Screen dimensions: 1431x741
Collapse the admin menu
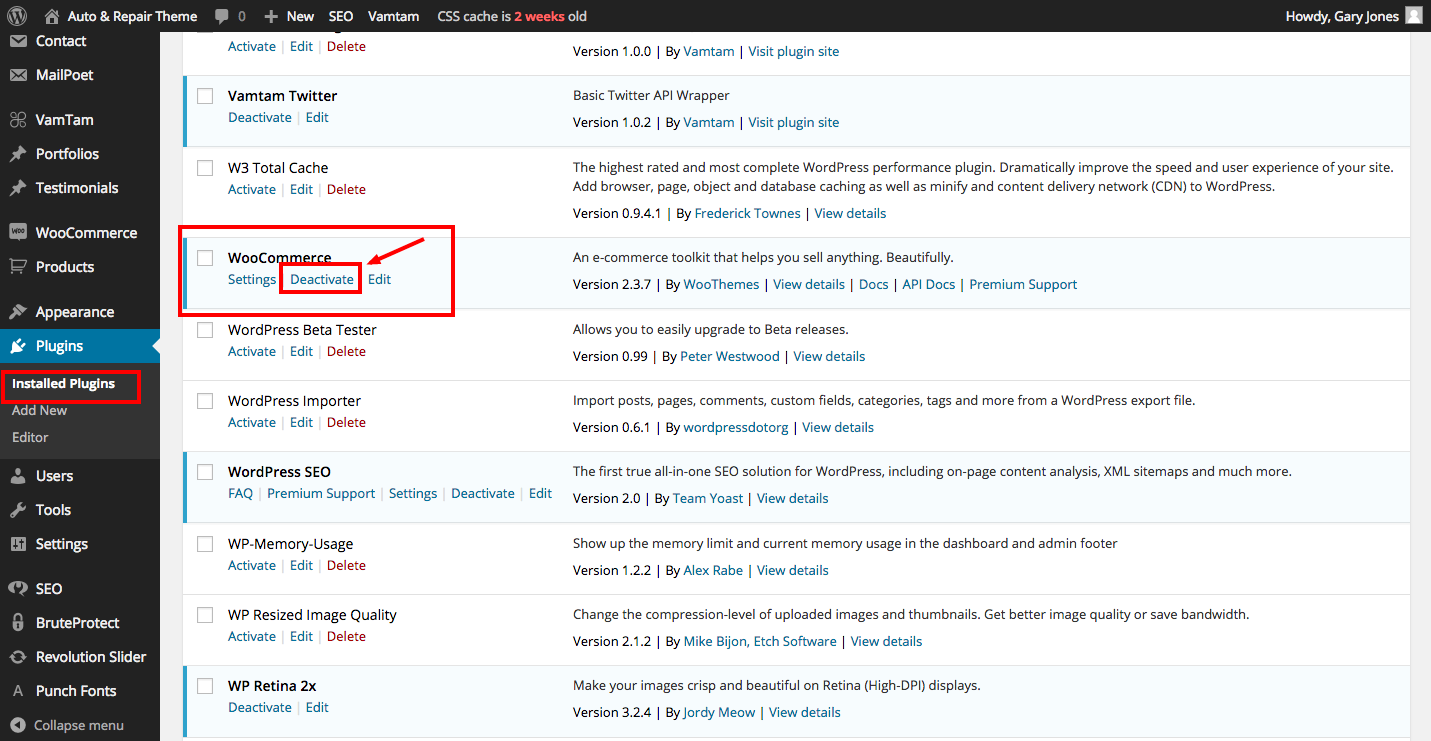(70, 724)
